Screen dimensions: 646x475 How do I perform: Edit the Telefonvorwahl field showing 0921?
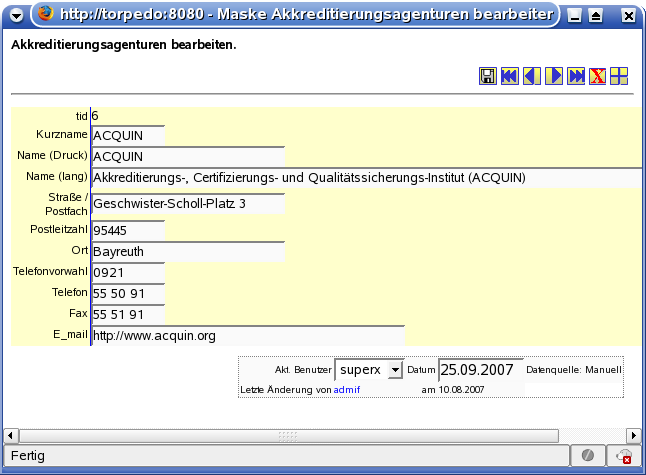click(x=128, y=273)
